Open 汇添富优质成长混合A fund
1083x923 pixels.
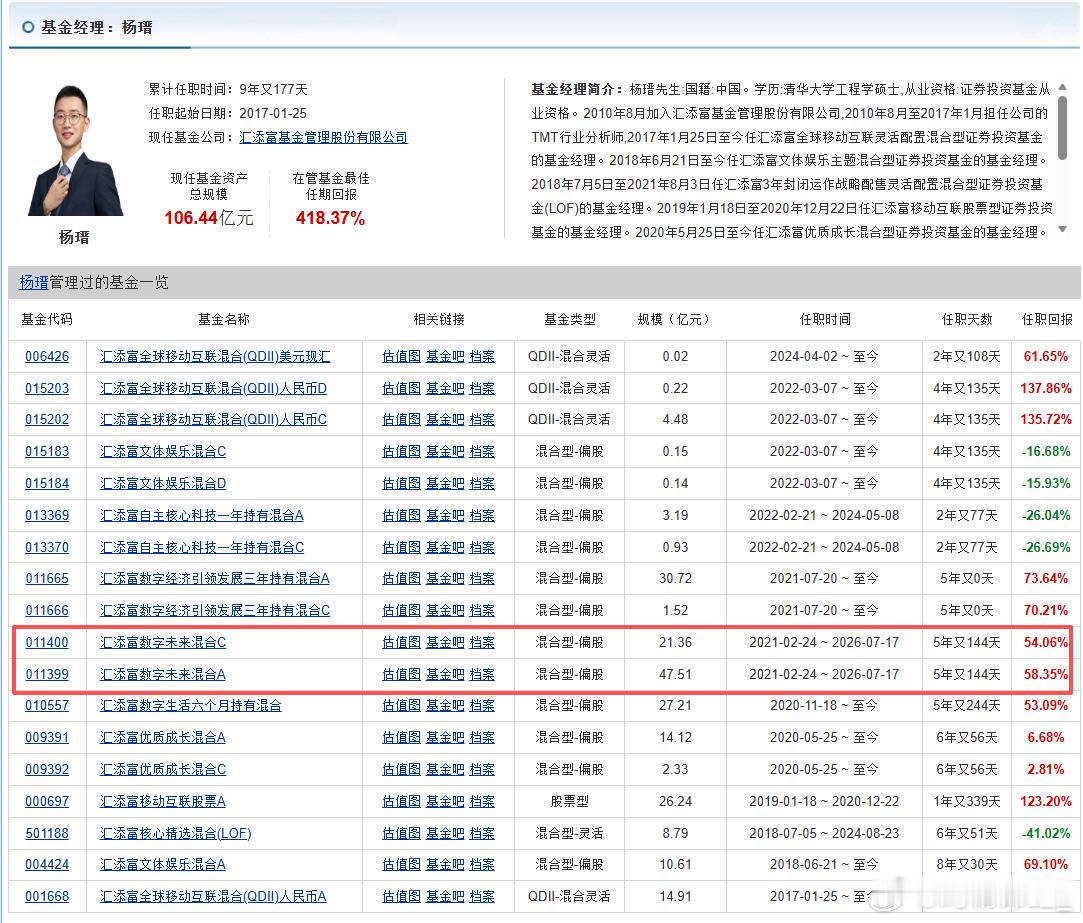163,737
